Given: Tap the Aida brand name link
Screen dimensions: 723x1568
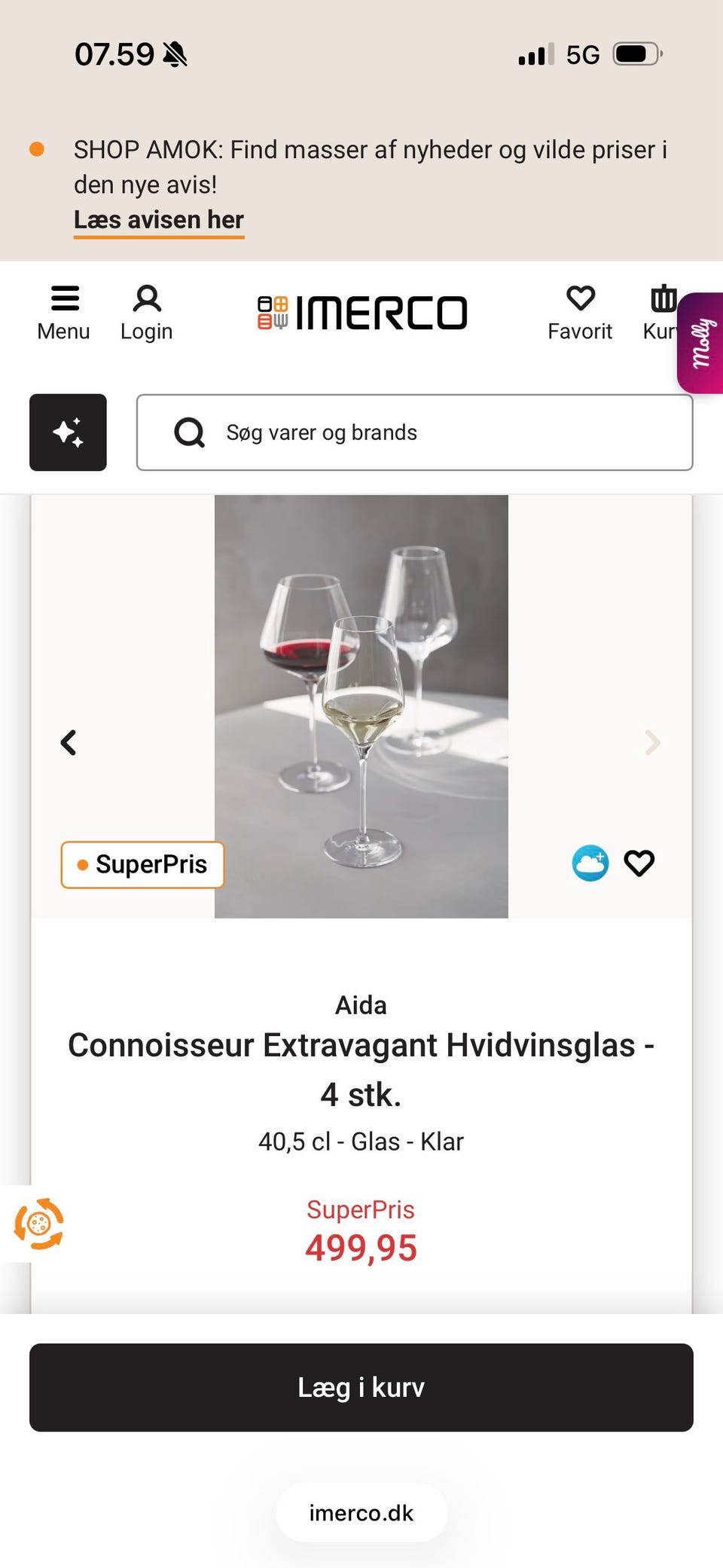Looking at the screenshot, I should 361,1005.
